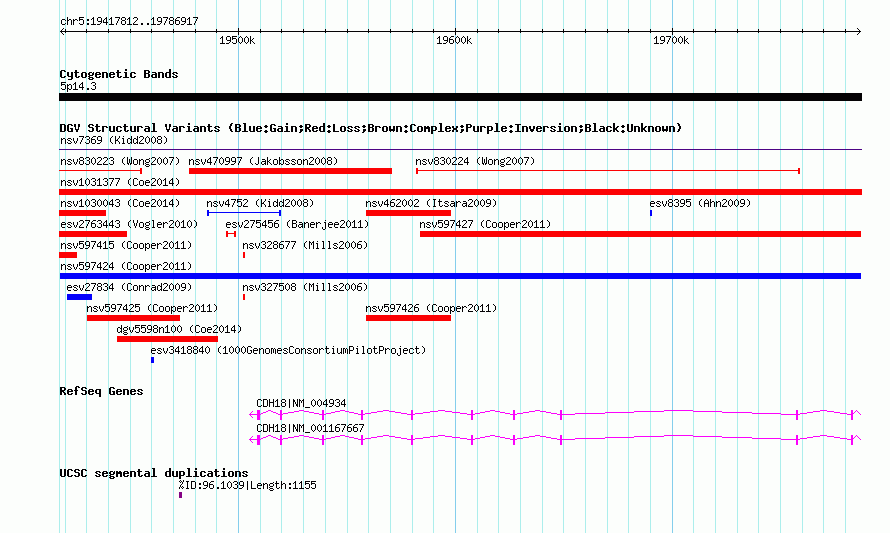Select esv2763443 (Vogler2010) label

[x=129, y=224]
